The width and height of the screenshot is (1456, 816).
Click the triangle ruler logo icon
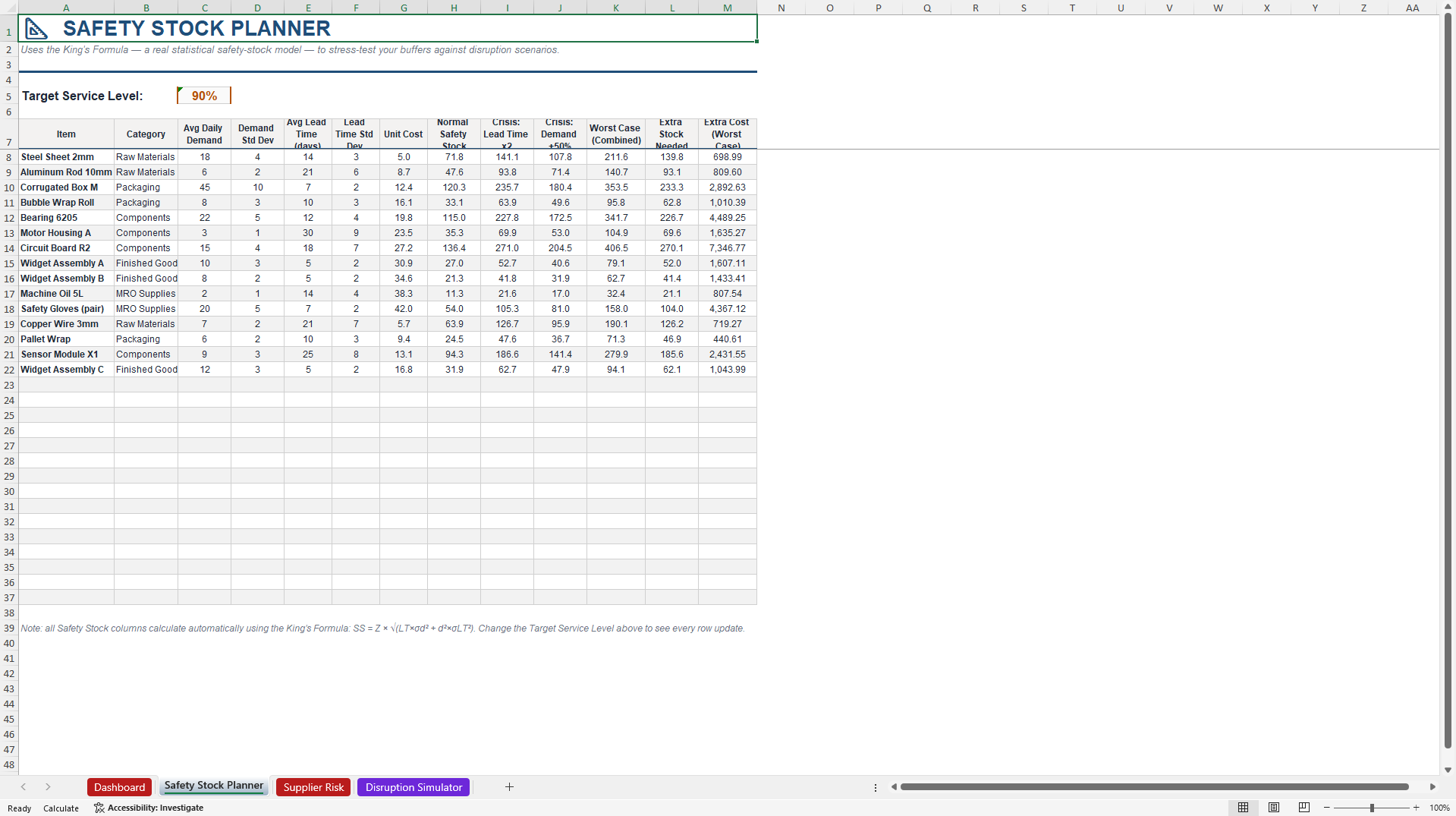pos(36,29)
